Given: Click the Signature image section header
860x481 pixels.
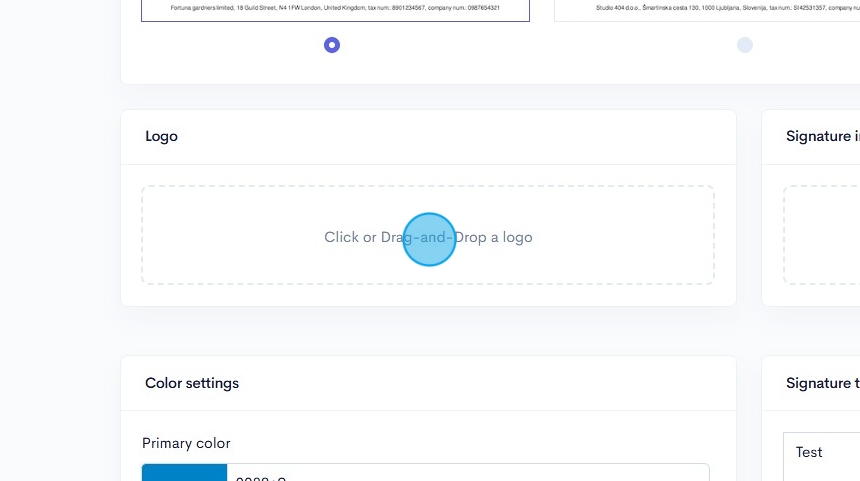Looking at the screenshot, I should pos(822,136).
